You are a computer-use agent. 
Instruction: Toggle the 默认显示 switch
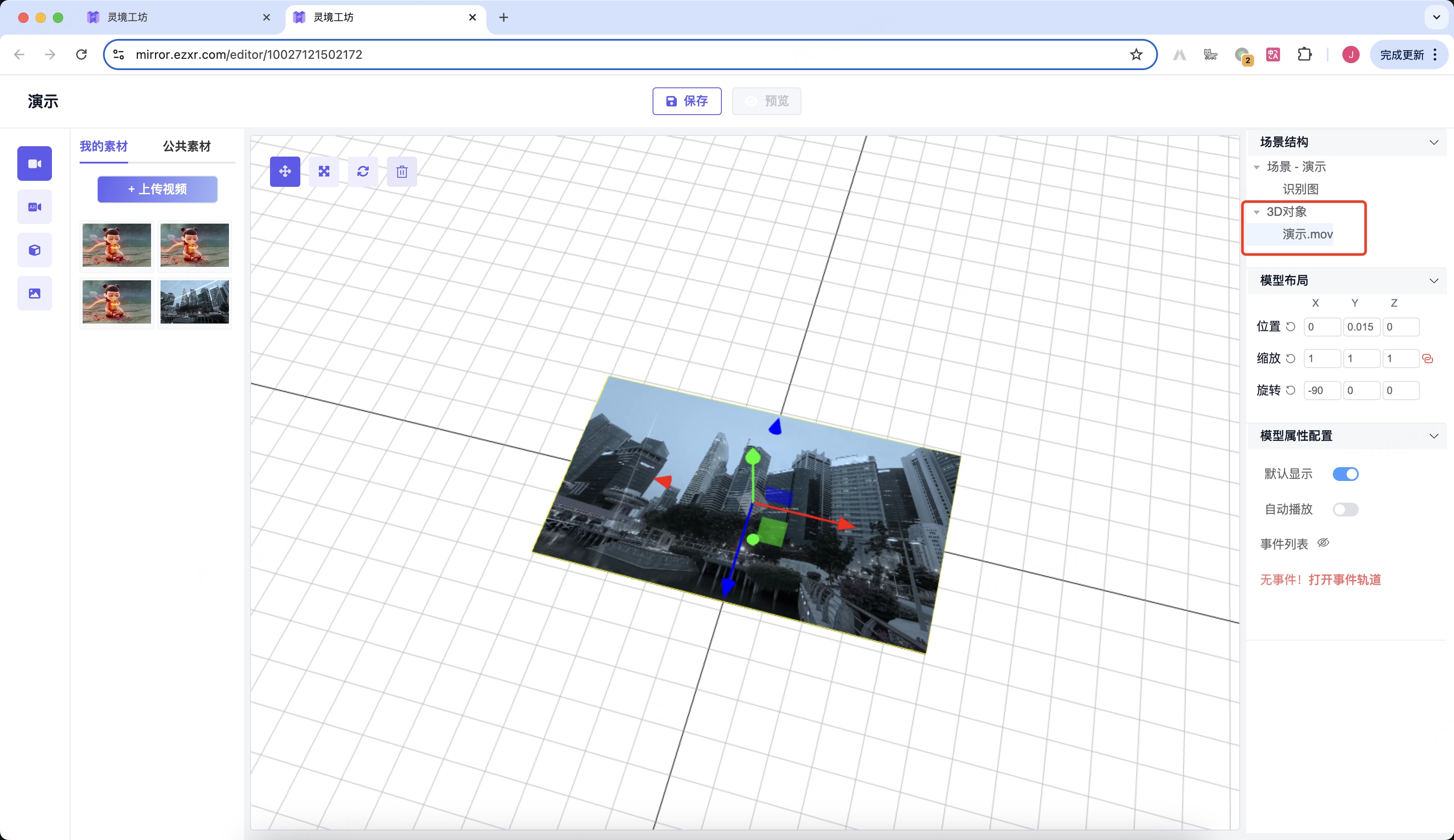1345,474
